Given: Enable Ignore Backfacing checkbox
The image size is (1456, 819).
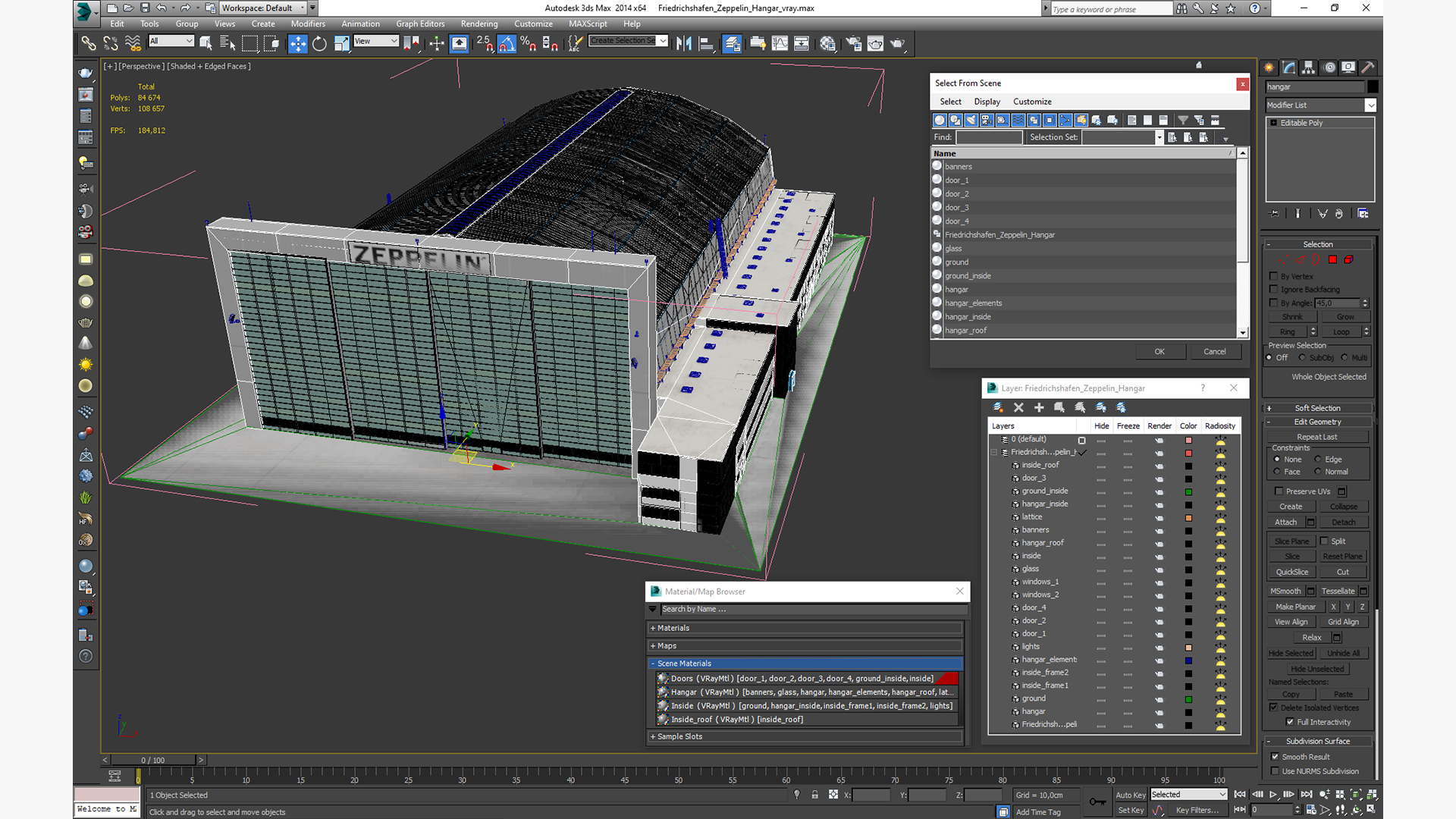Looking at the screenshot, I should [1274, 289].
